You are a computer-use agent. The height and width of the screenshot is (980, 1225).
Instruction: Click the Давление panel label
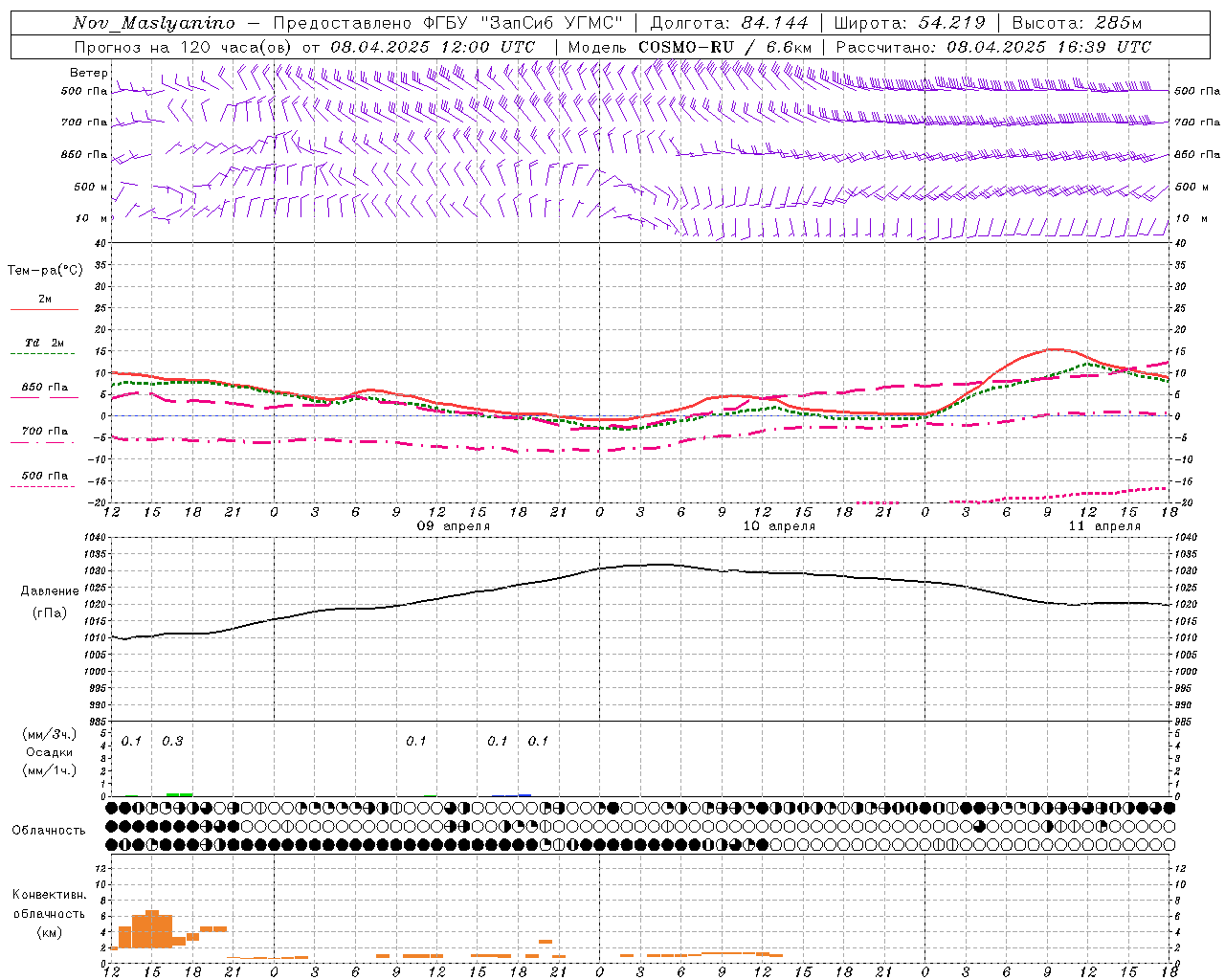[x=50, y=591]
